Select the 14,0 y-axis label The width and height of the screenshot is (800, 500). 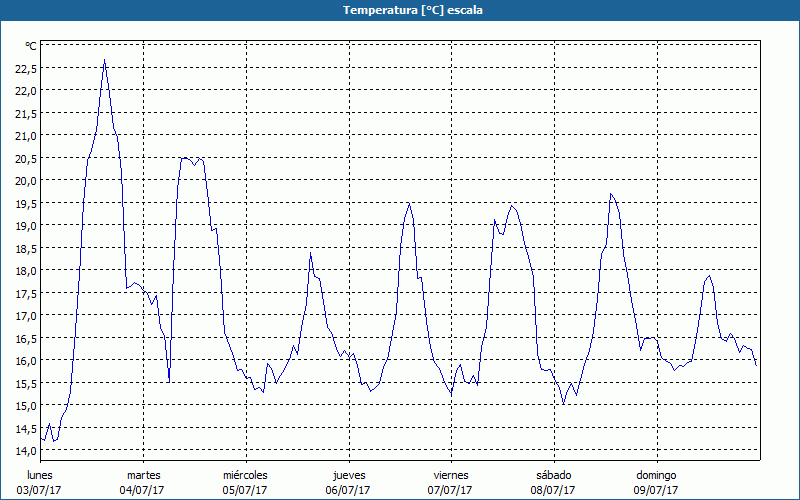pyautogui.click(x=25, y=451)
